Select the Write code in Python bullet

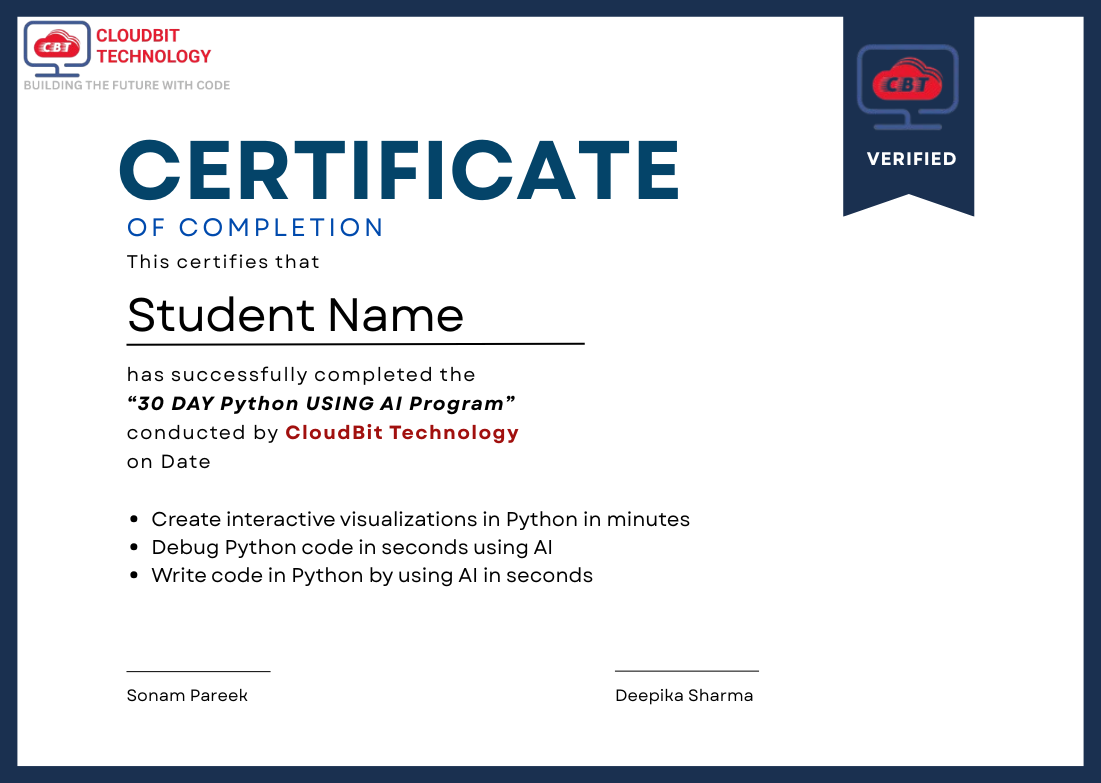click(371, 576)
